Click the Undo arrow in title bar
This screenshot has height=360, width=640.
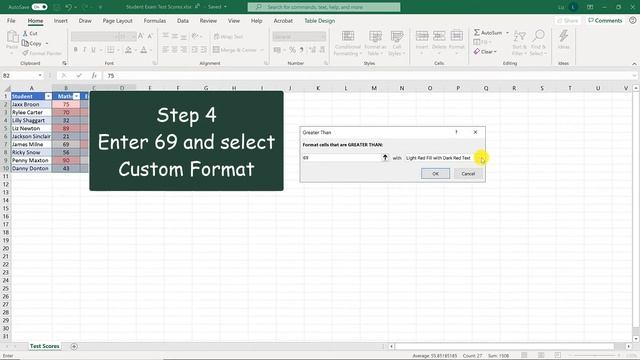(68, 7)
